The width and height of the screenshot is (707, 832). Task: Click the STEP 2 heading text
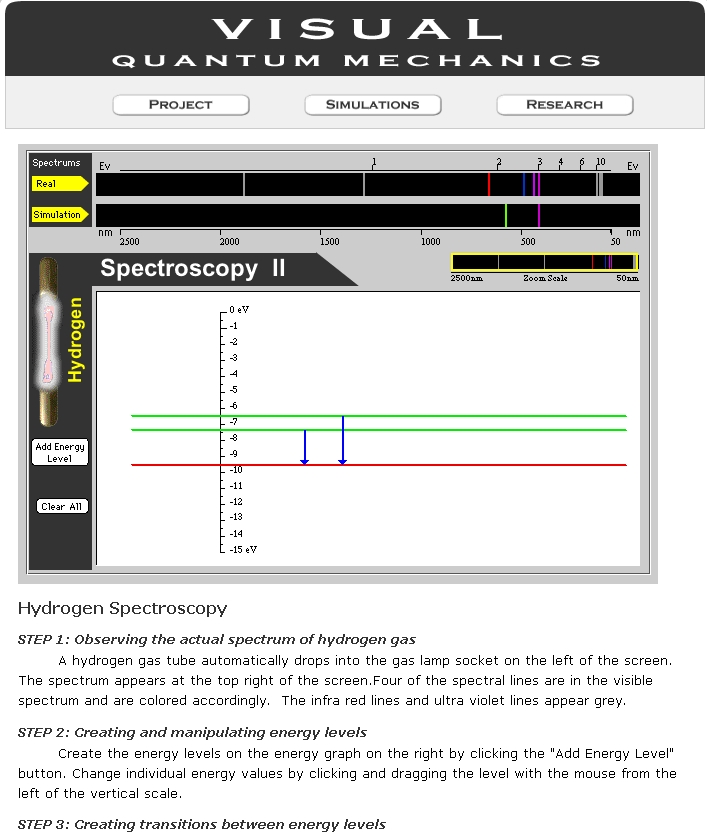(192, 732)
